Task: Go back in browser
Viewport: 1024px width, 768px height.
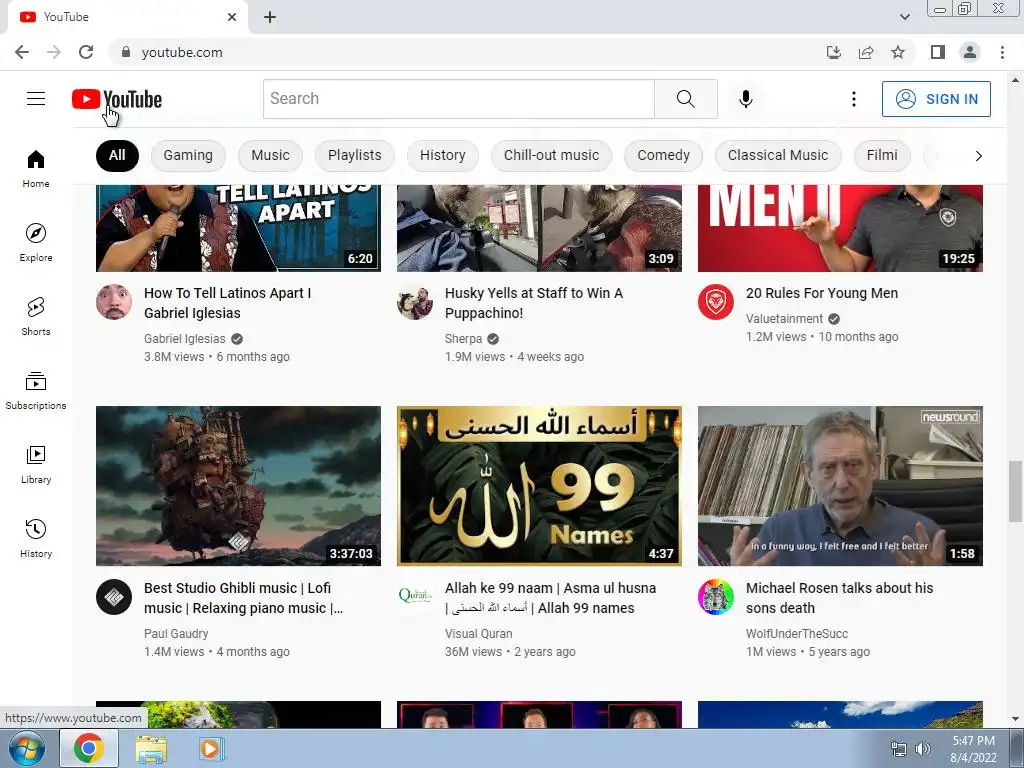Action: [x=22, y=52]
